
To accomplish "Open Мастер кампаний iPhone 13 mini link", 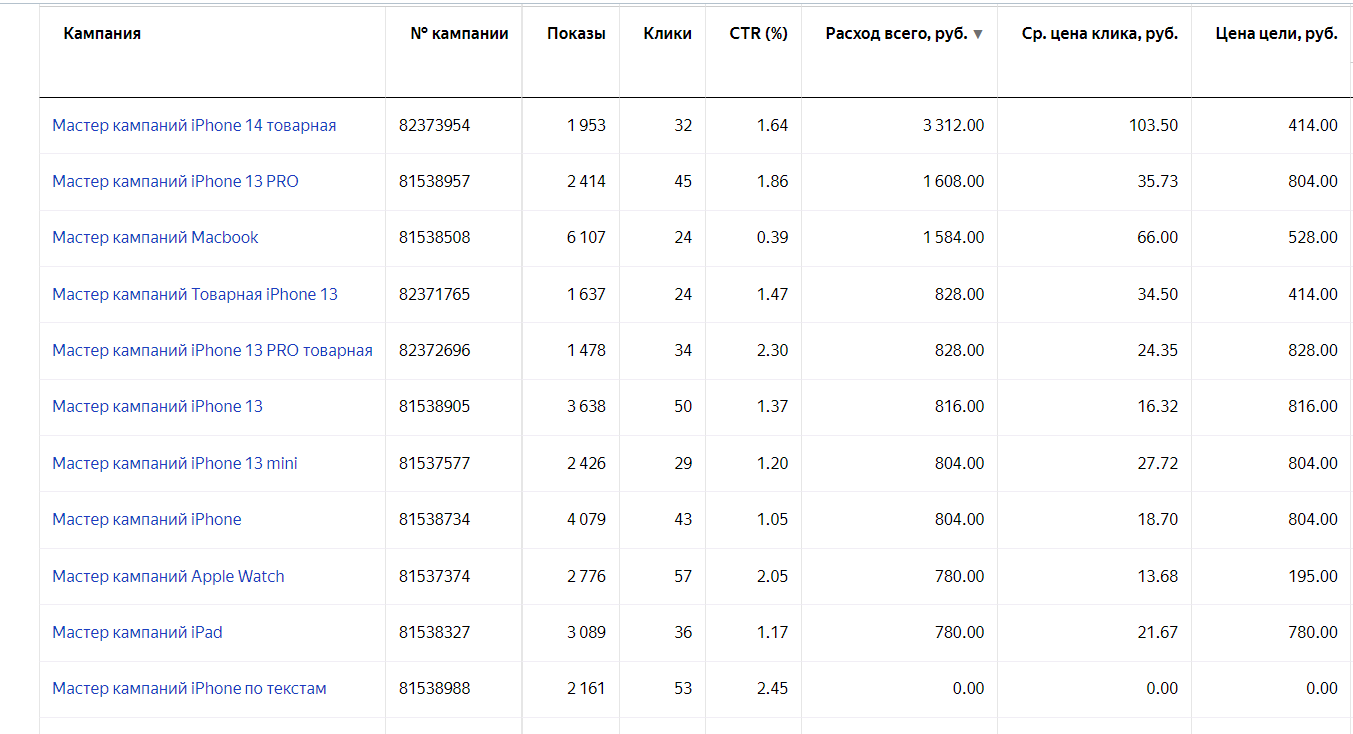I will coord(175,463).
